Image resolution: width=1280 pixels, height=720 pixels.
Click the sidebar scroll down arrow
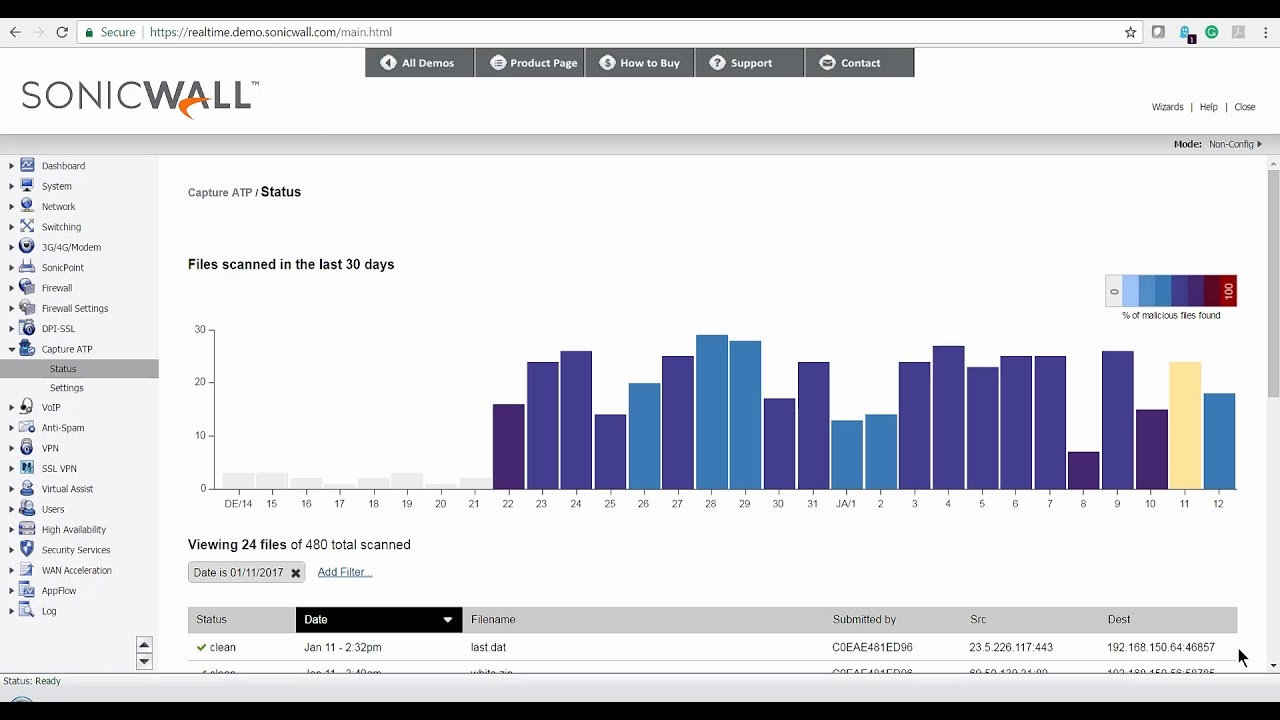(144, 661)
